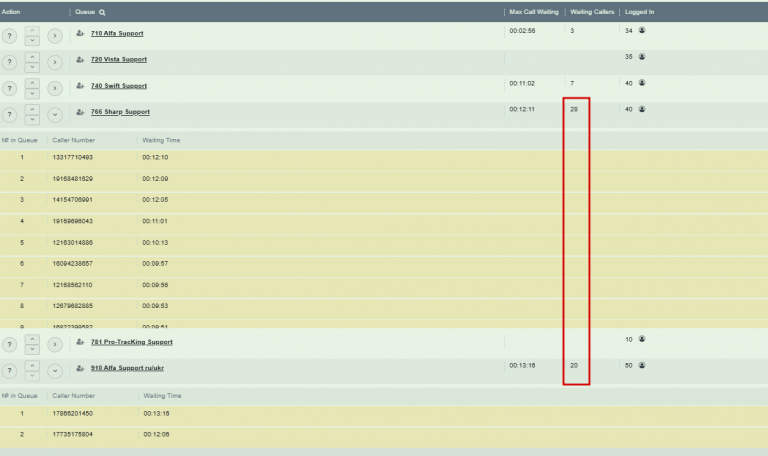Click max call waiting 00:12:11

[522, 109]
